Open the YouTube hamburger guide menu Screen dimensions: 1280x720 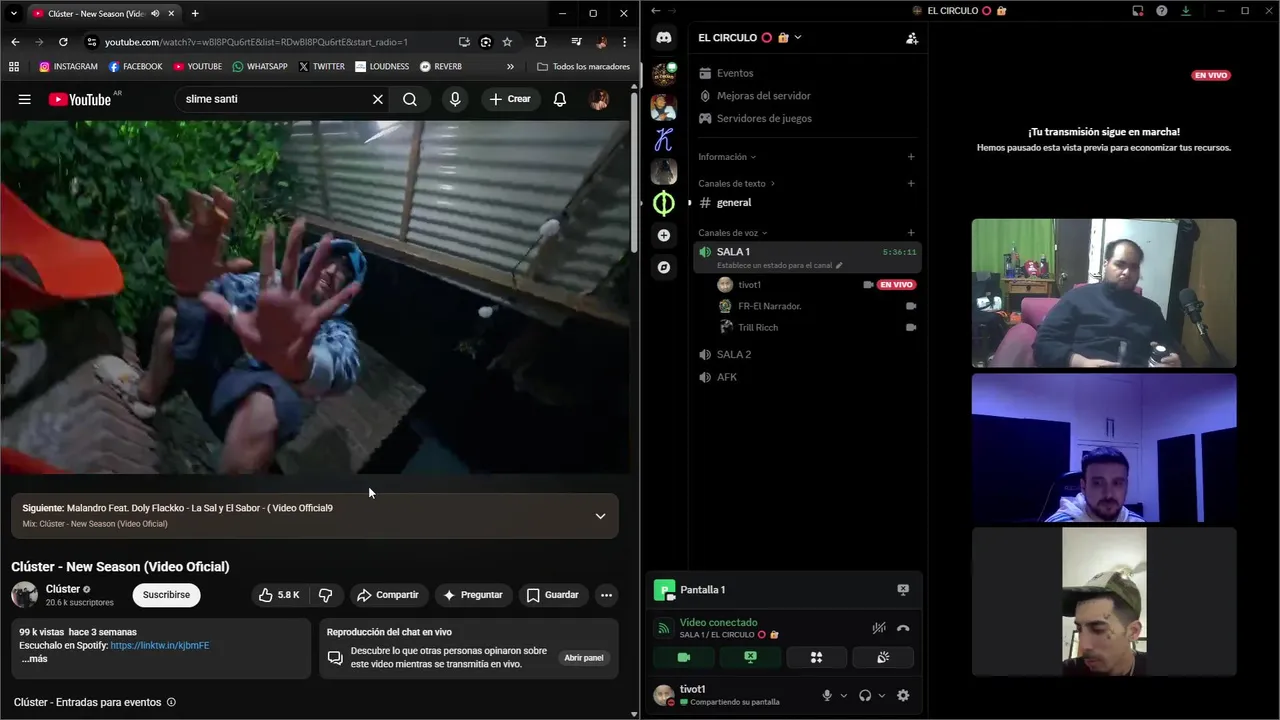pos(25,99)
